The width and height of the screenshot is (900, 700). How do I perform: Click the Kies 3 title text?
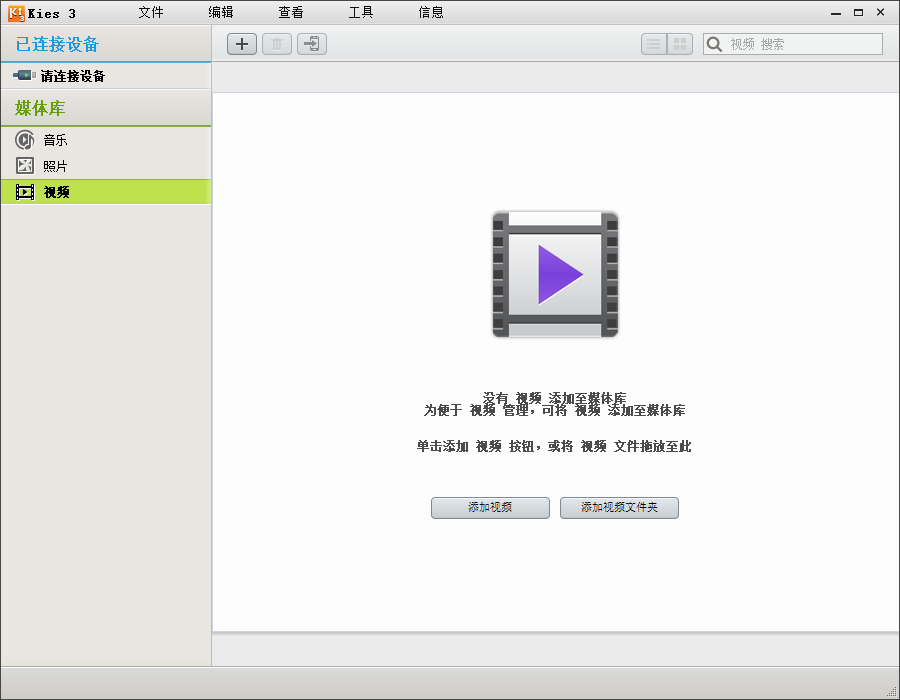[52, 14]
